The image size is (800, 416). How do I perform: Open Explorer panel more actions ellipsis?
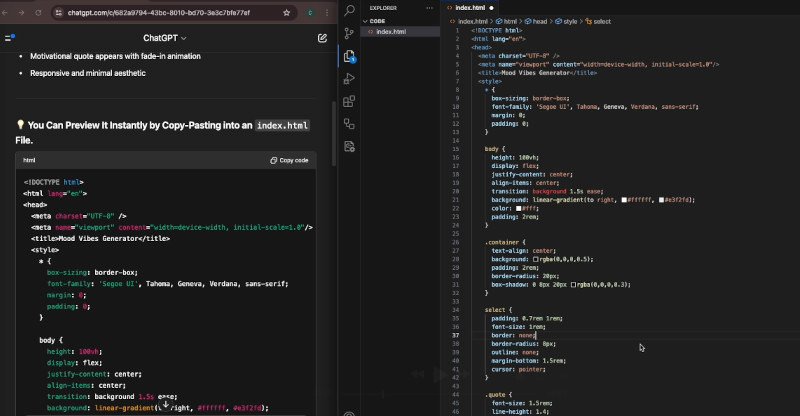pyautogui.click(x=430, y=8)
